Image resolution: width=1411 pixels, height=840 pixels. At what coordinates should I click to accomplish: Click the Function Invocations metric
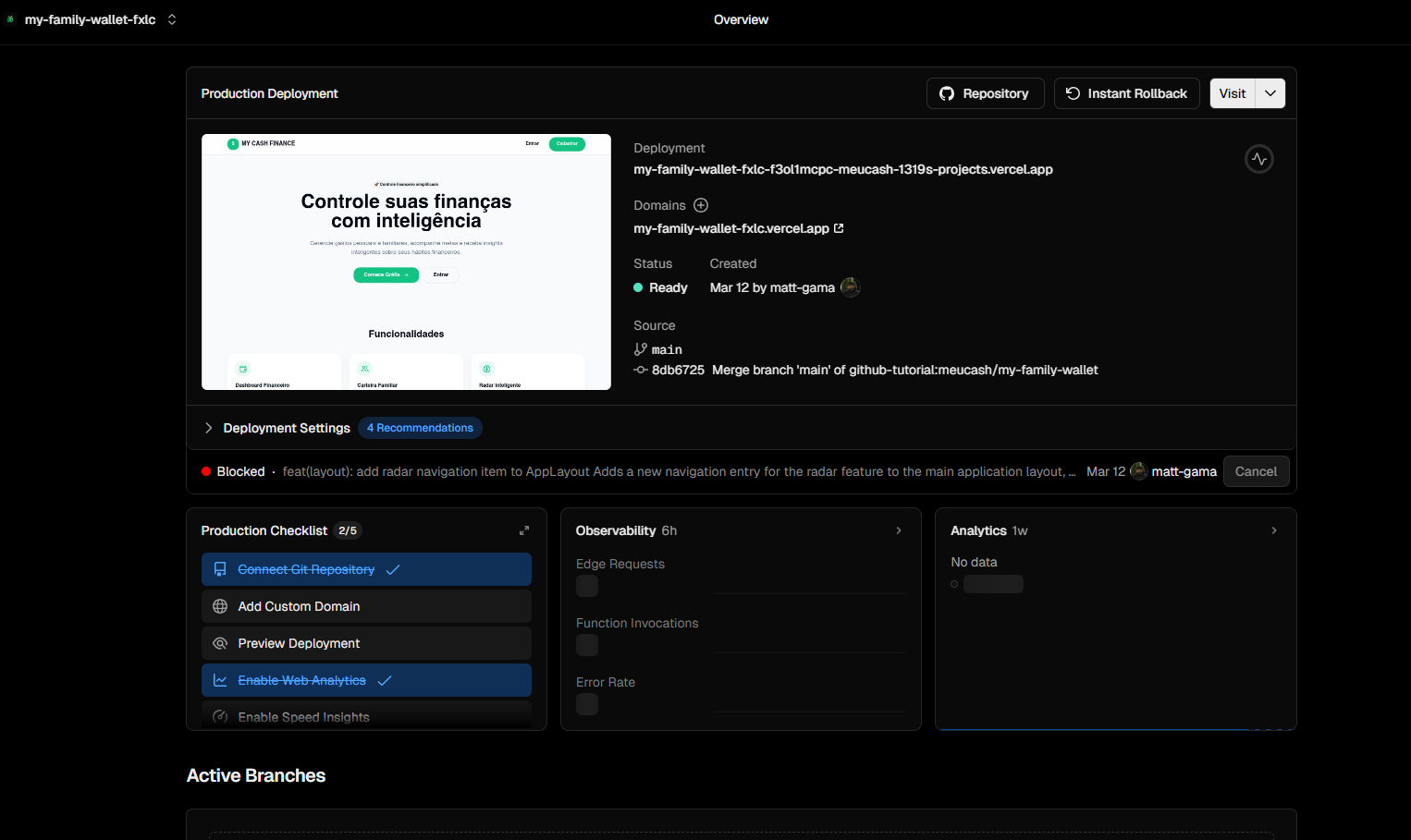(637, 623)
